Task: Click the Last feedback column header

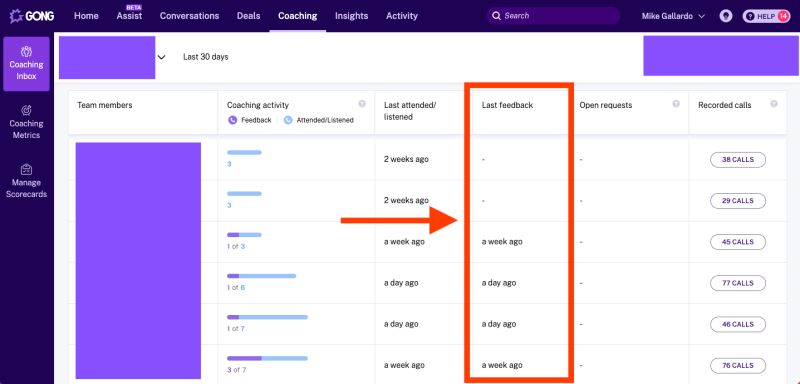Action: click(507, 105)
